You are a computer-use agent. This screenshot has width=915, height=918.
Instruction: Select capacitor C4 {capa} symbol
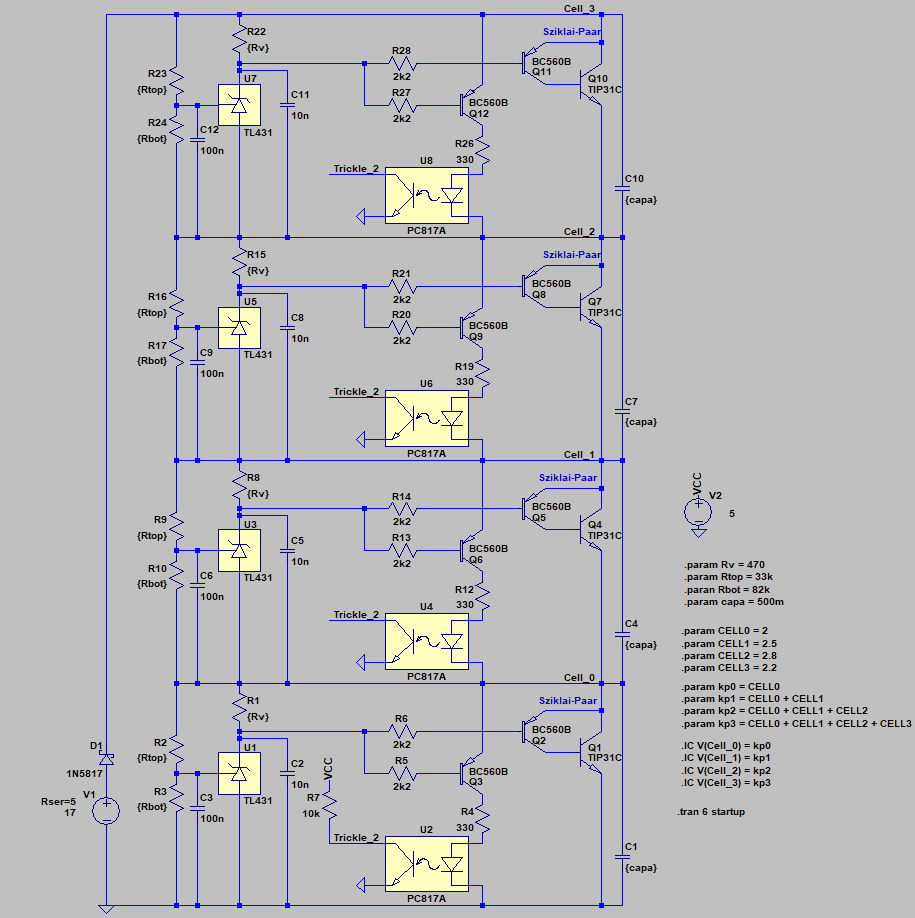click(x=622, y=634)
